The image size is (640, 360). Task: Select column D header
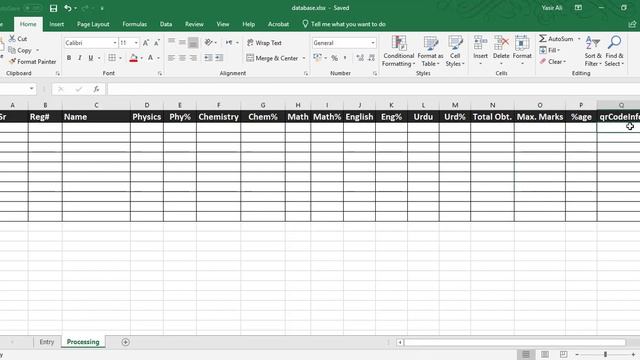[x=147, y=105]
